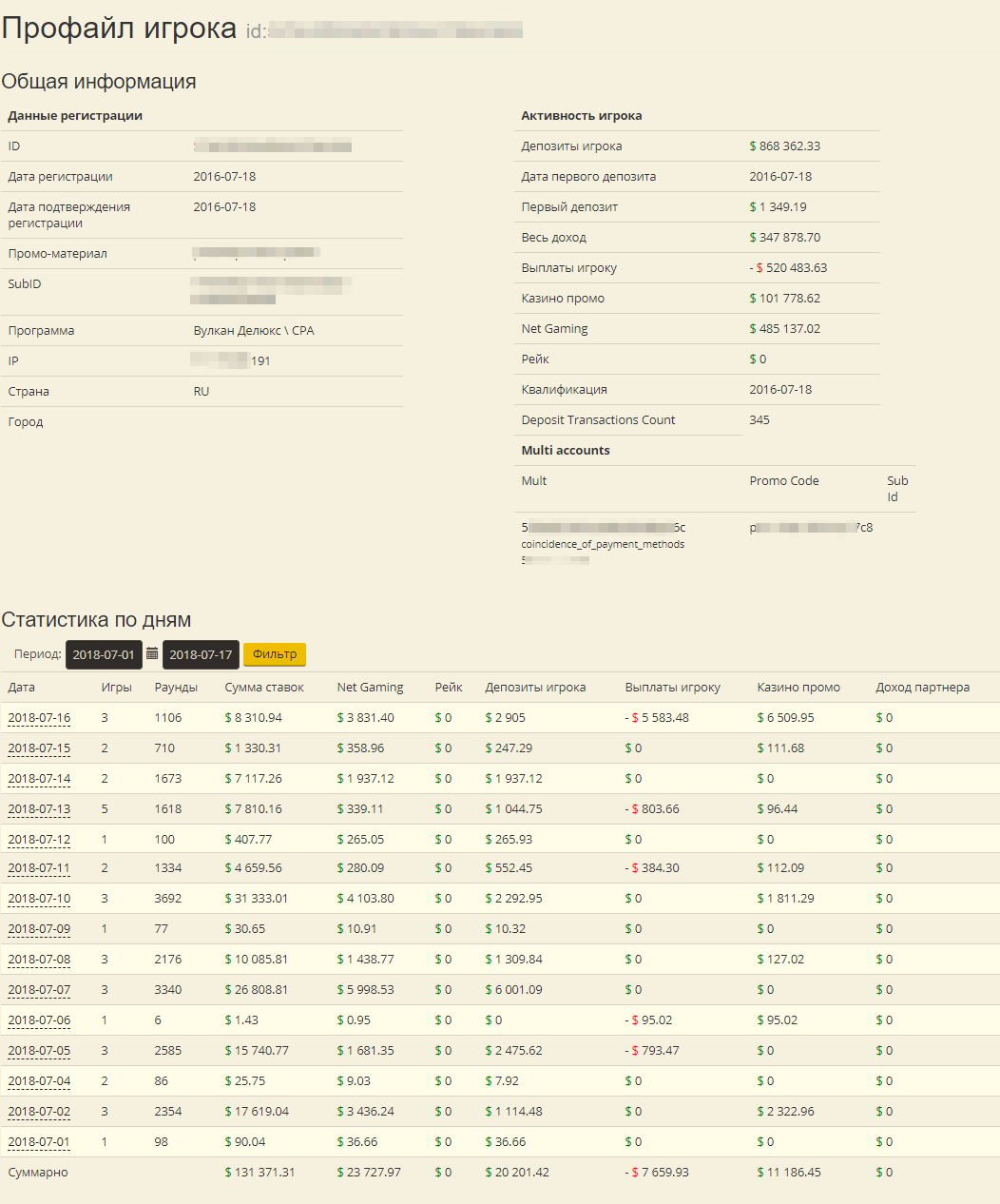Image resolution: width=1000 pixels, height=1204 pixels.
Task: Click the Выплаты игроку column header
Action: pyautogui.click(x=672, y=688)
